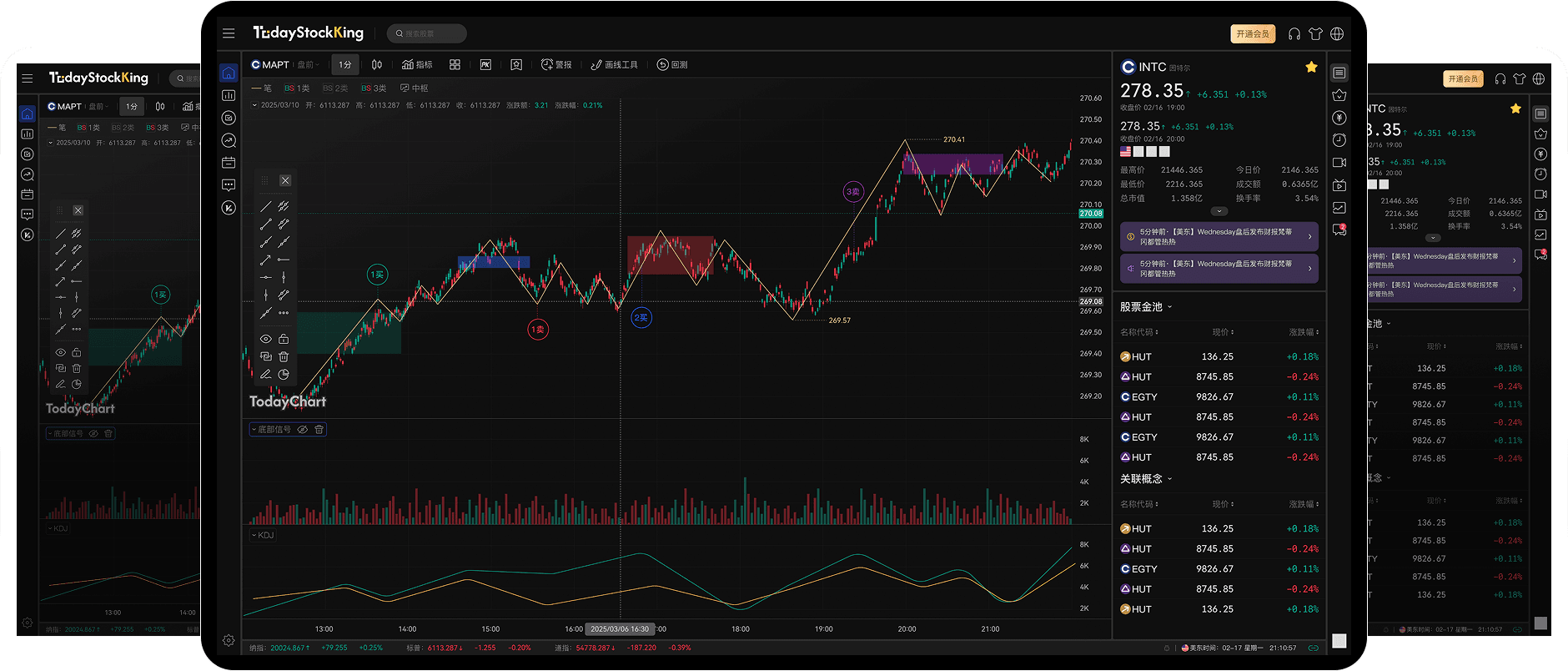Image resolution: width=1568 pixels, height=671 pixels.
Task: Open the video camera icon in right sidebar
Action: [1339, 163]
